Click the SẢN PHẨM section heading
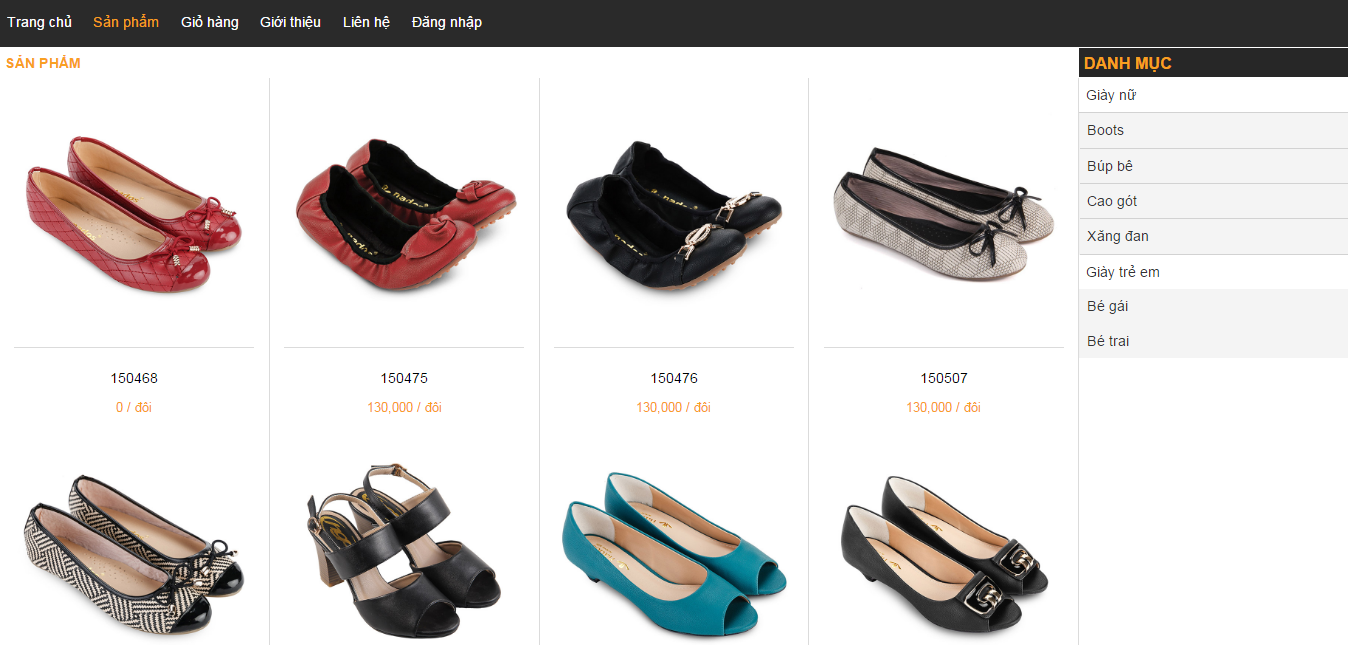Image resolution: width=1348 pixels, height=645 pixels. tap(43, 63)
